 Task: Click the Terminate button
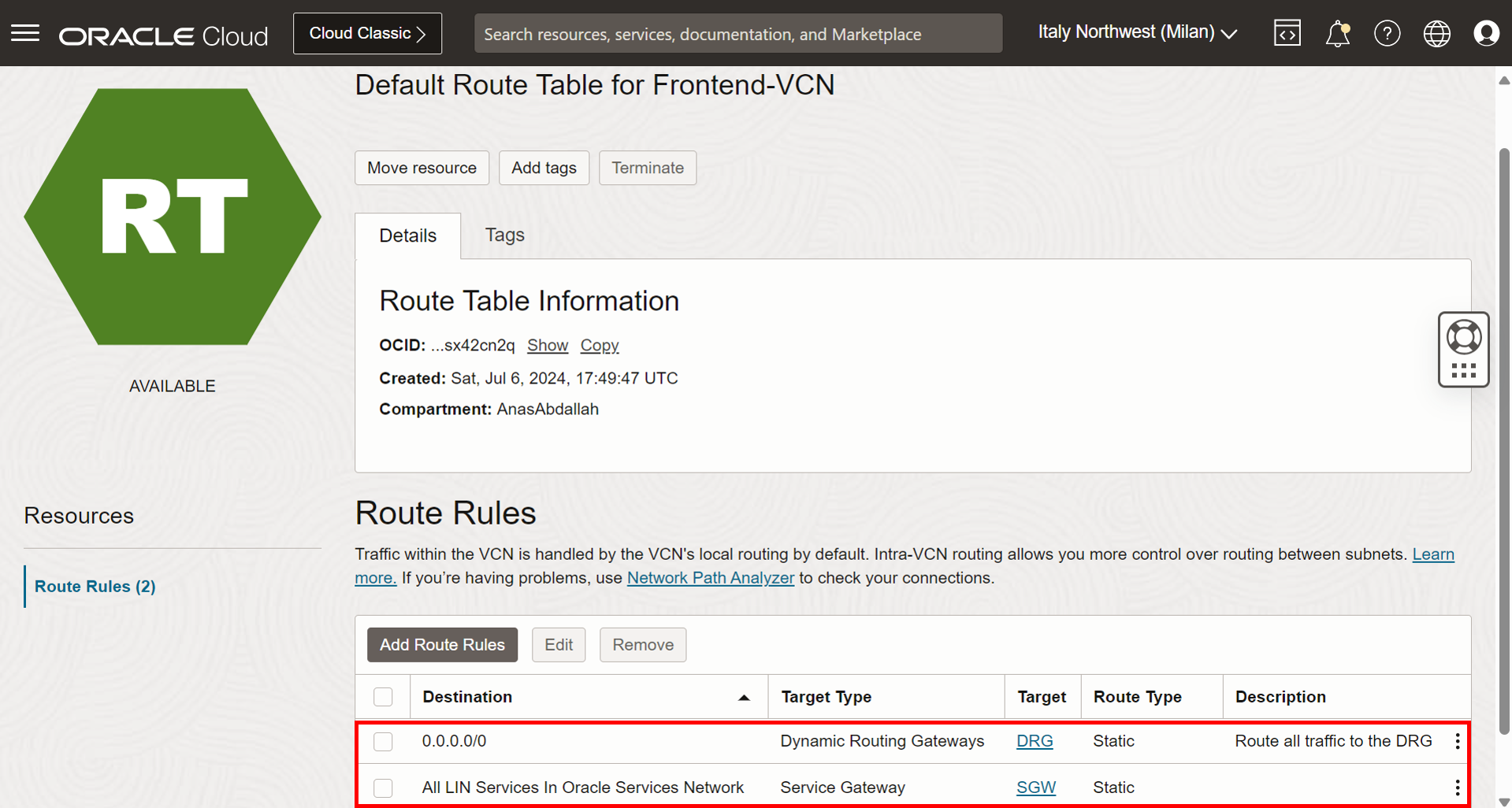click(648, 168)
